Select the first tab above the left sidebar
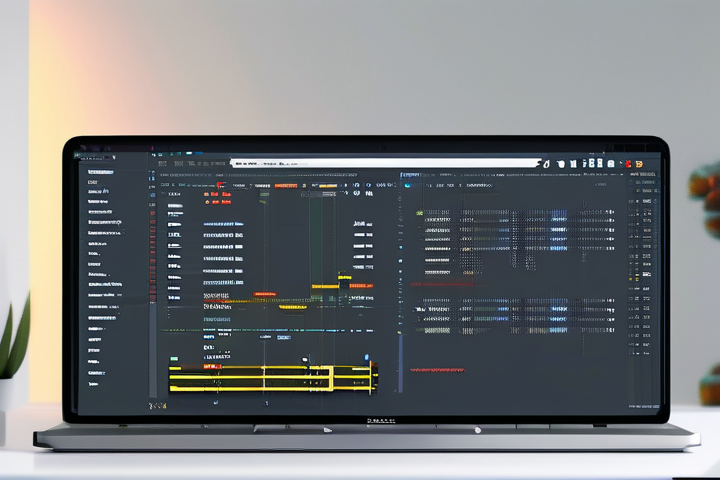 point(90,158)
